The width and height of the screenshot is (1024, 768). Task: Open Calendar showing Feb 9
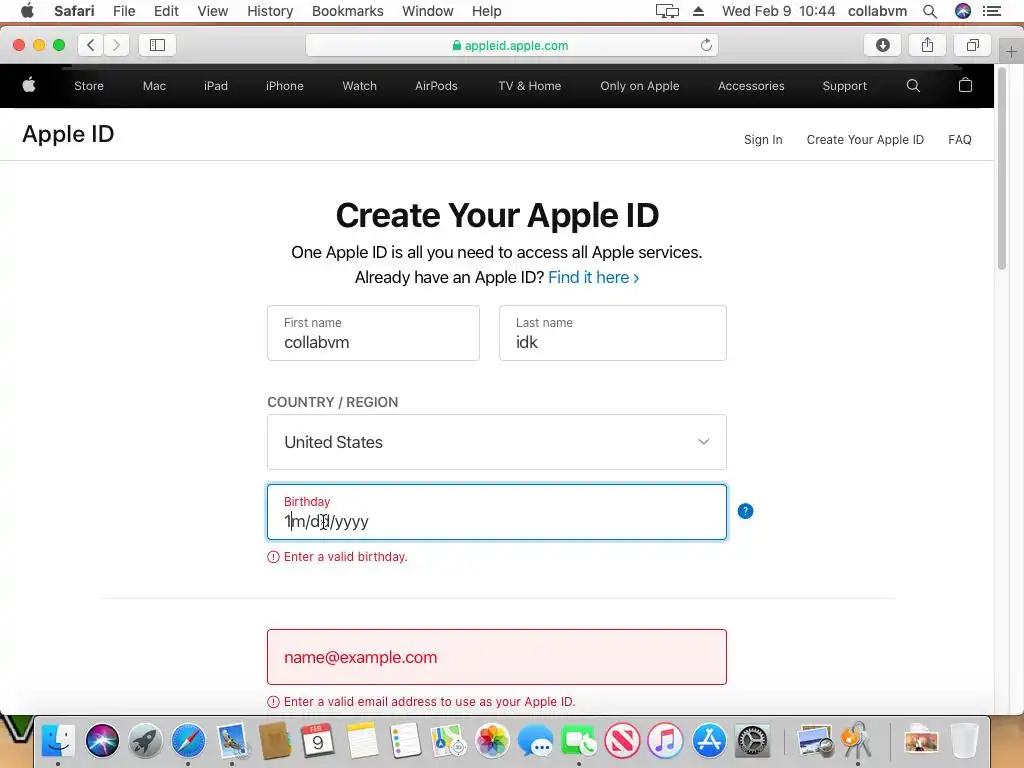318,741
